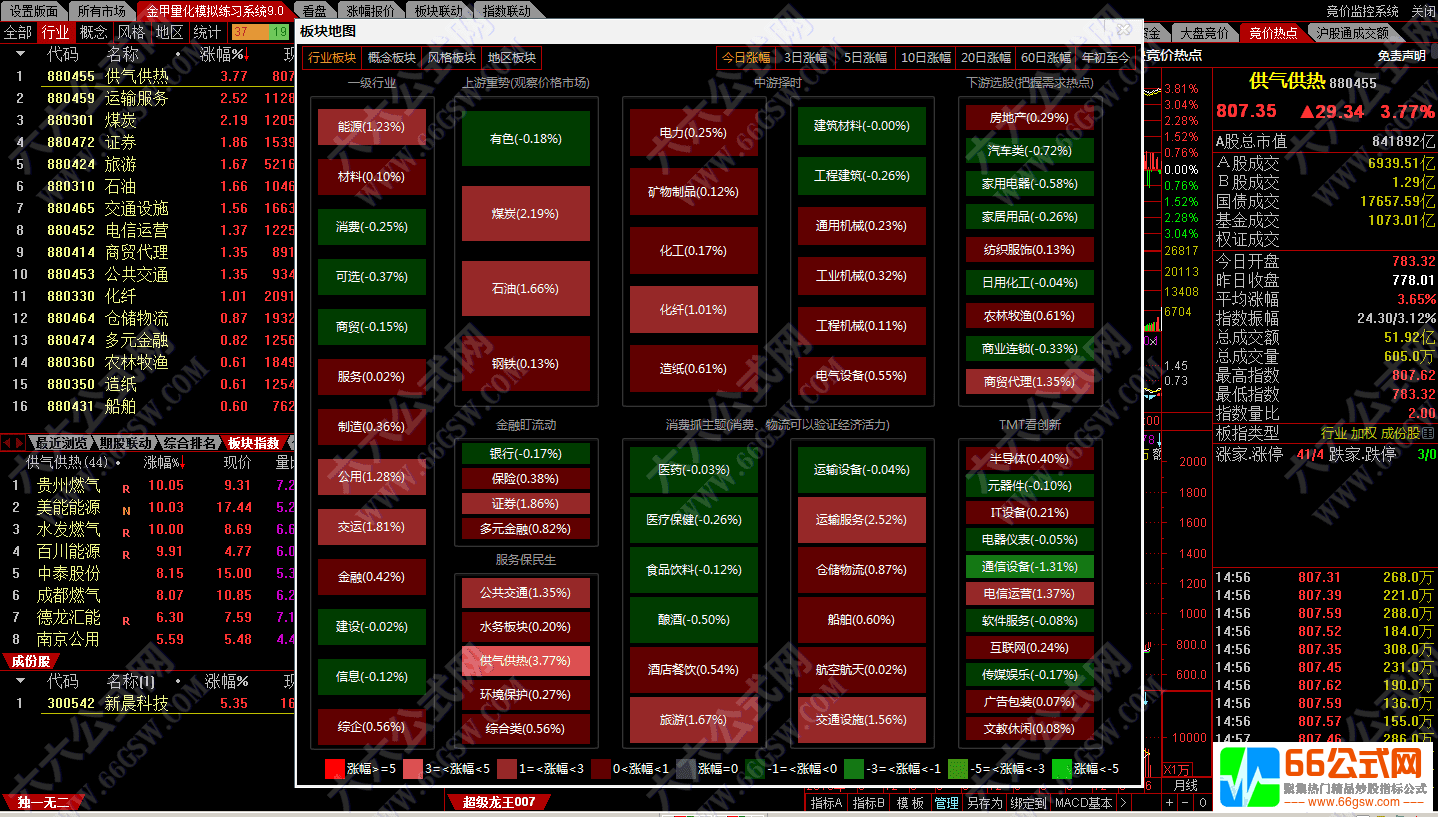Screen dimensions: 1438x817
Task: Open the constituent list icon beside 成份股
Action: 1427,433
